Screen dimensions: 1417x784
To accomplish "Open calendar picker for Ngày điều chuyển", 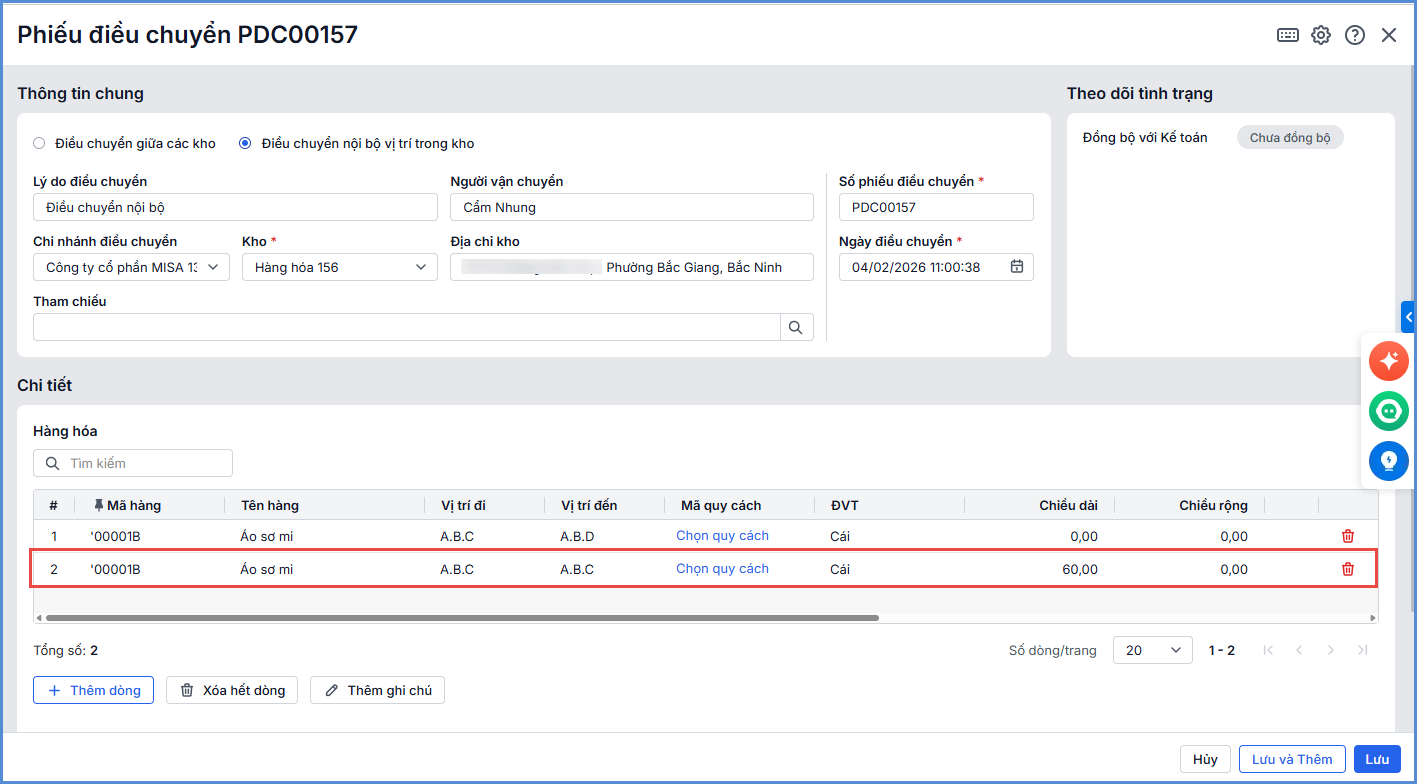I will coord(1017,267).
